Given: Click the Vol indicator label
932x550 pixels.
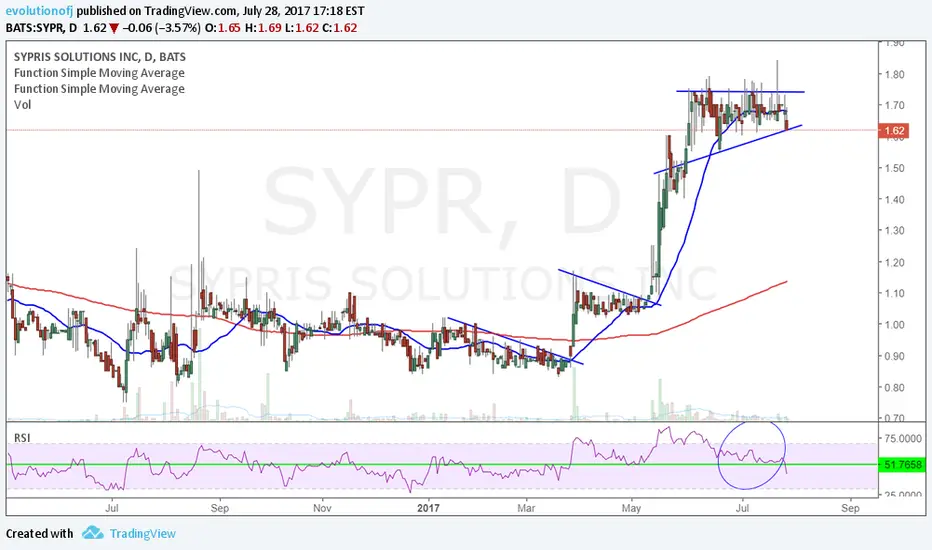Looking at the screenshot, I should click(x=23, y=105).
